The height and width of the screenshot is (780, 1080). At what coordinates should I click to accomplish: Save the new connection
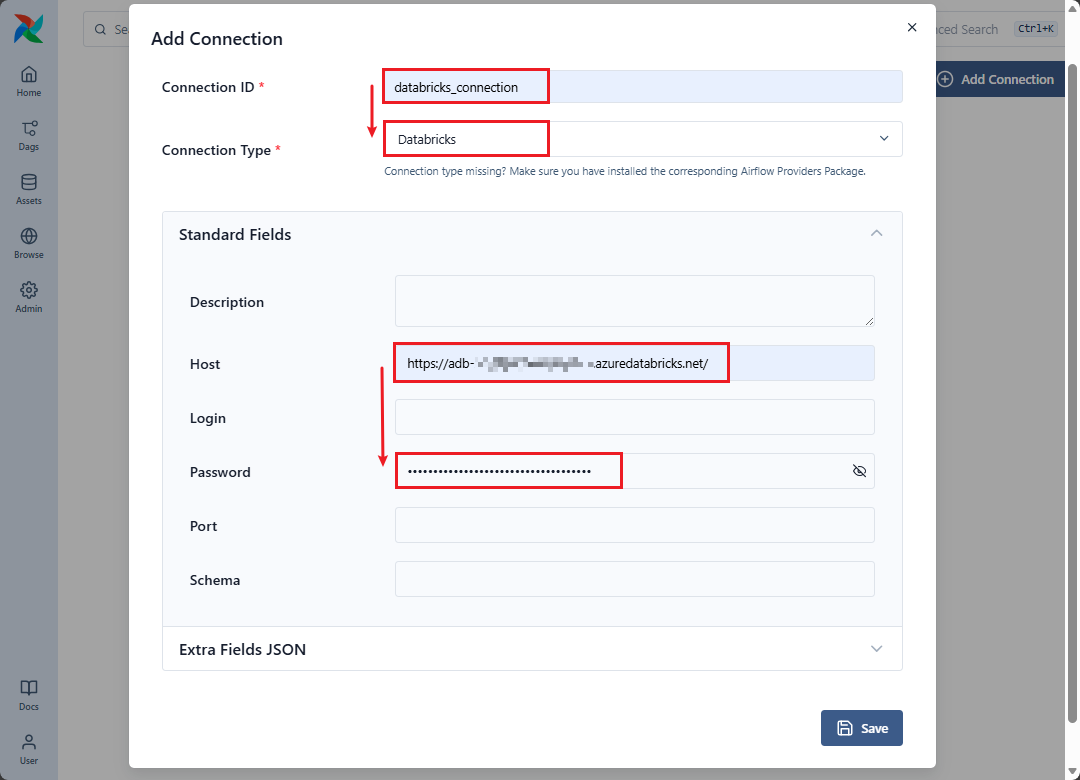[861, 728]
